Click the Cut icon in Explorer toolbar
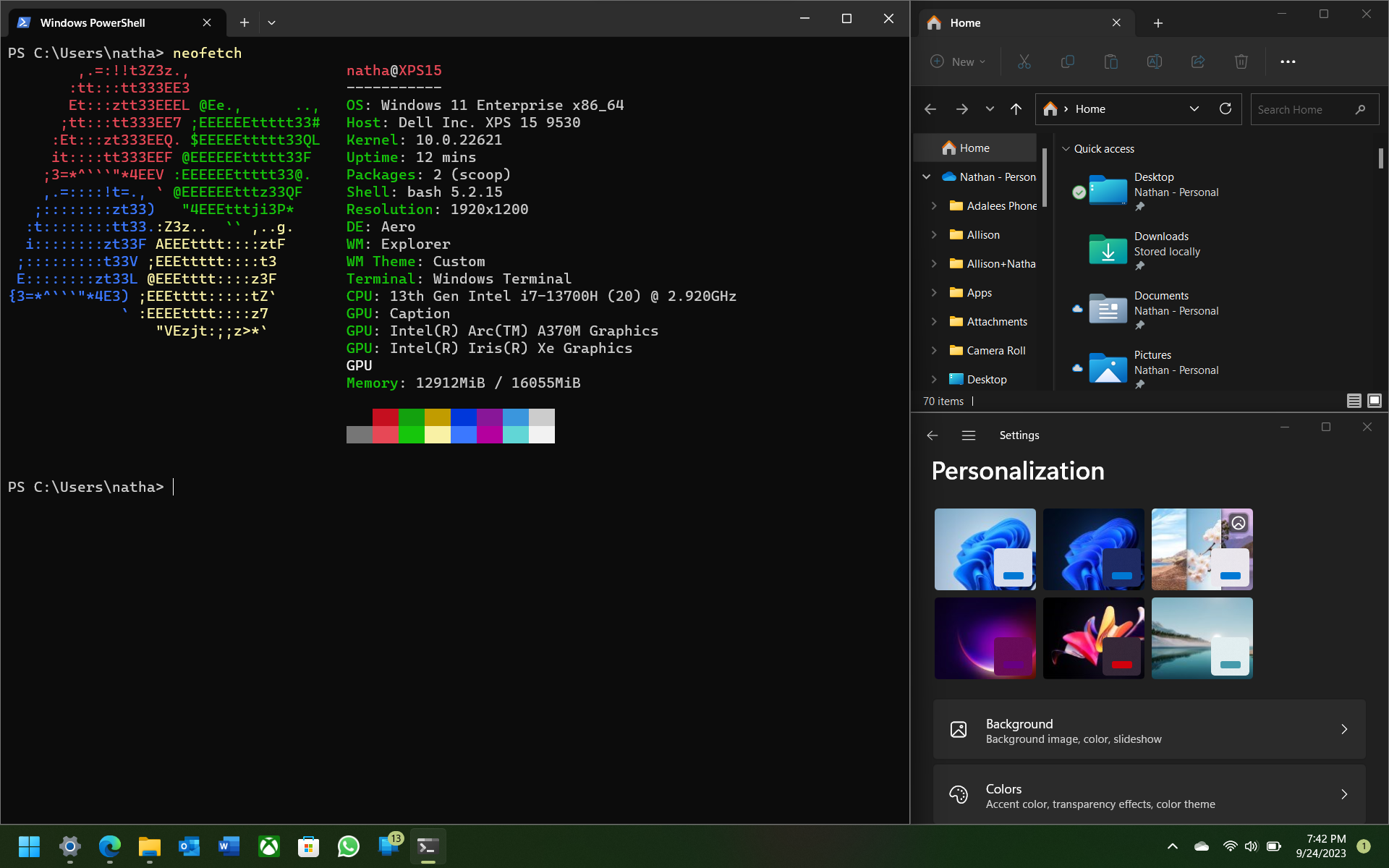Screen dimensions: 1389x868 [x=1024, y=61]
